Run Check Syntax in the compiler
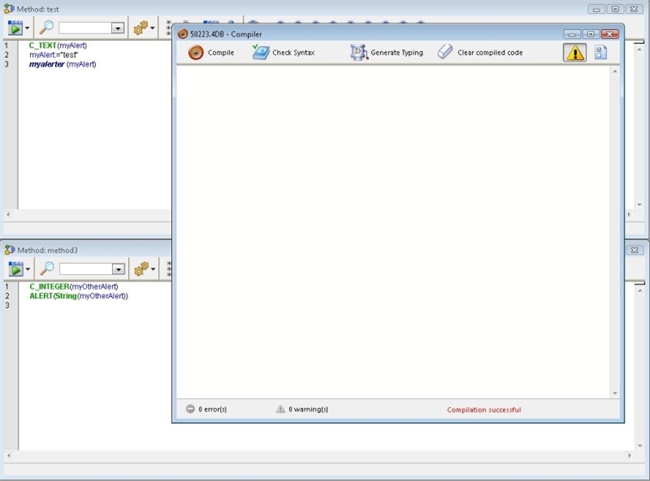The width and height of the screenshot is (650, 481). 283,53
